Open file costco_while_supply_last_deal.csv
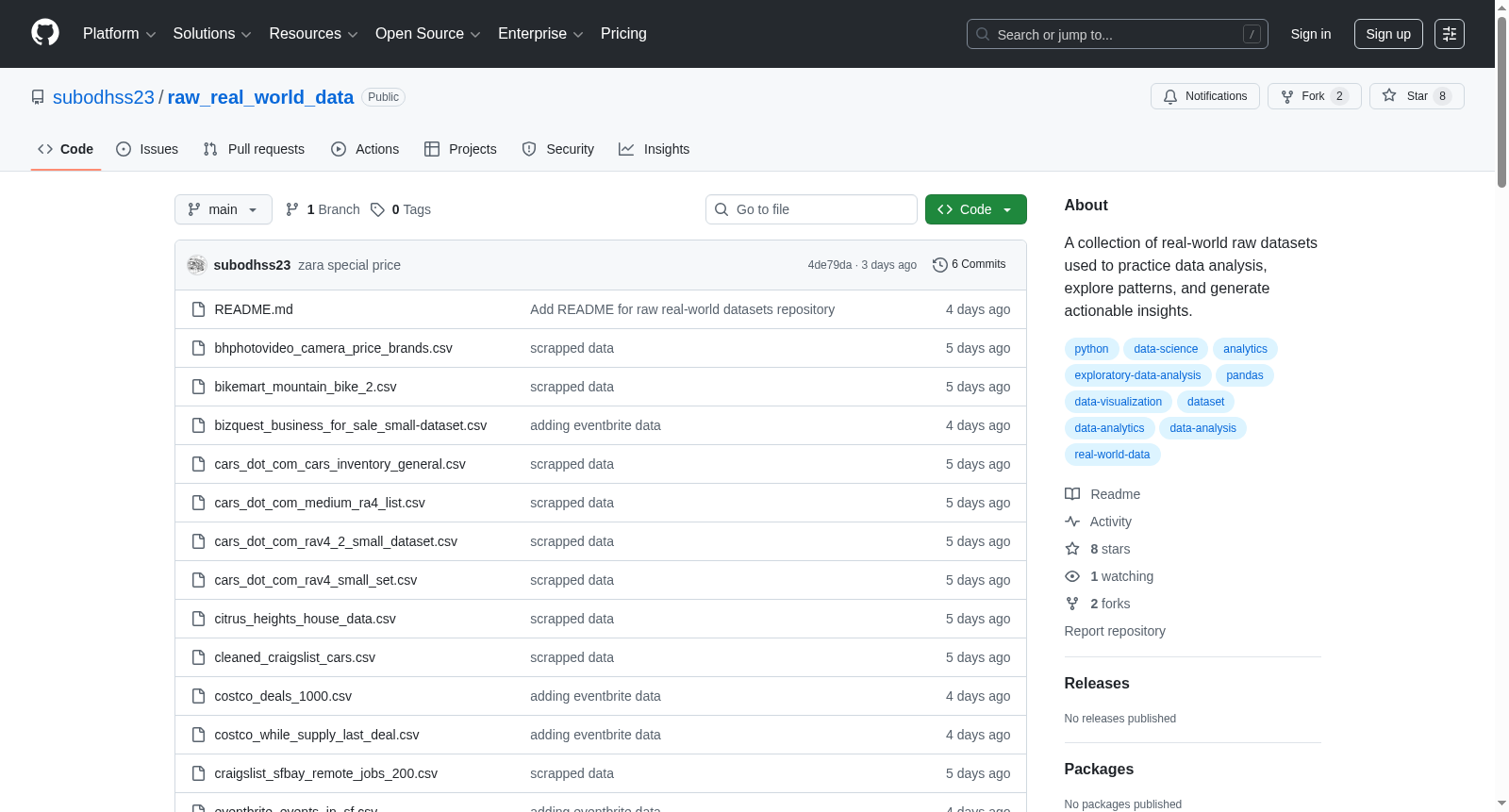Viewport: 1509px width, 812px height. pos(316,735)
